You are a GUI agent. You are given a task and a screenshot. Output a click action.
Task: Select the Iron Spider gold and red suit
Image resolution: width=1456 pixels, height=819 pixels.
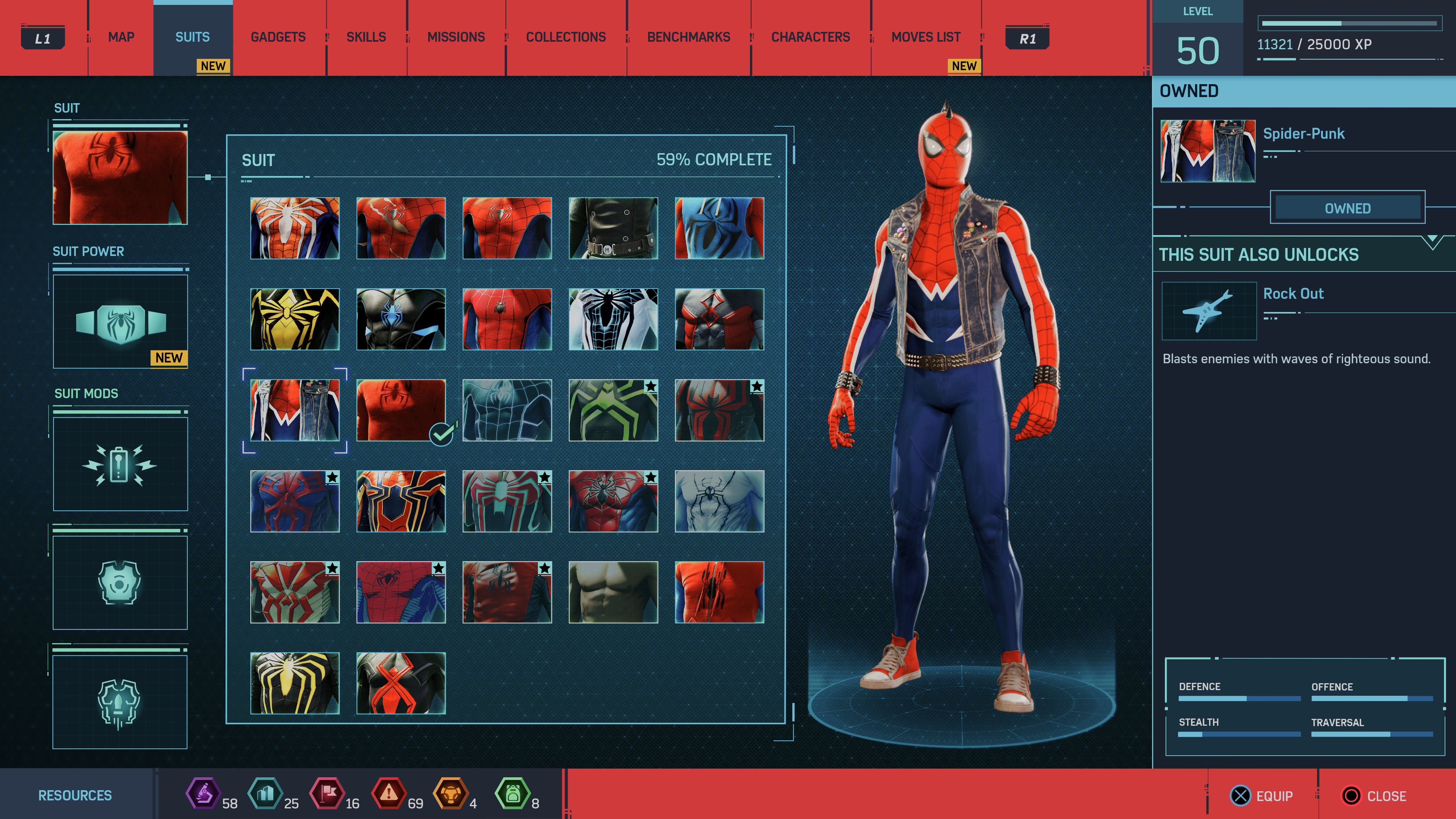click(x=401, y=501)
